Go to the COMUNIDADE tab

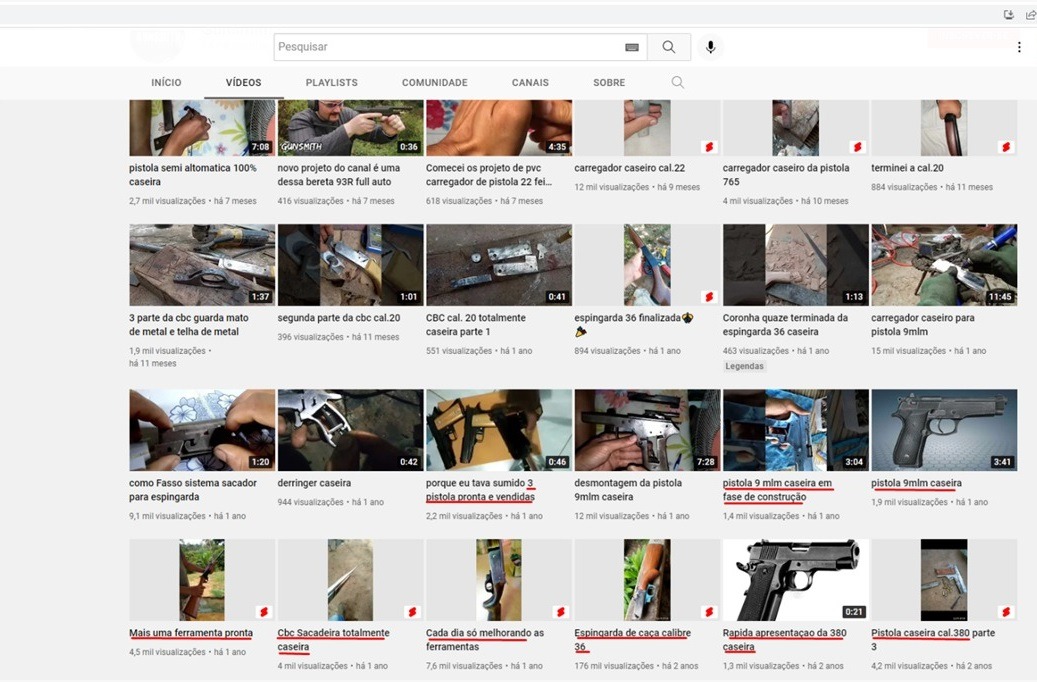coord(435,83)
